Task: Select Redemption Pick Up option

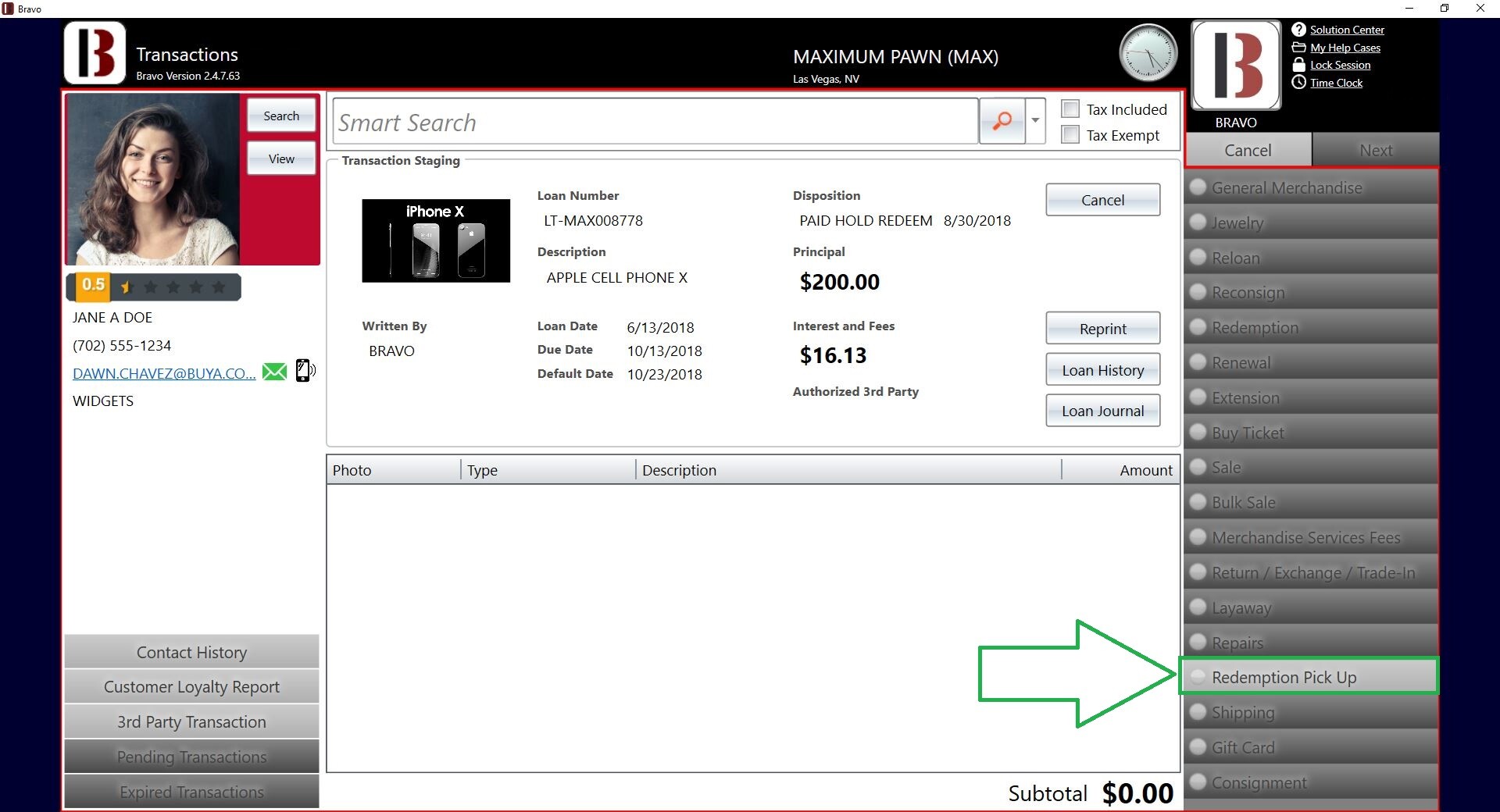Action: click(x=1309, y=677)
